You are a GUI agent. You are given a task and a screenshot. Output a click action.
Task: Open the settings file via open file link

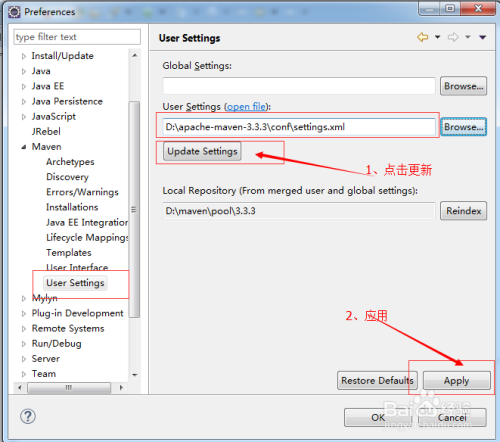coord(246,107)
